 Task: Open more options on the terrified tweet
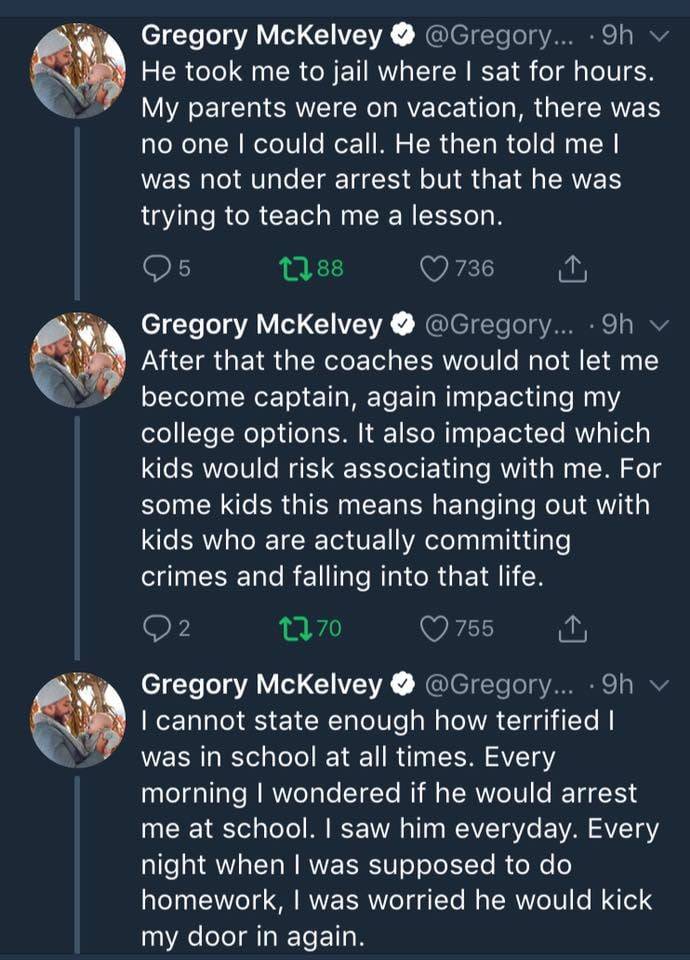[656, 684]
